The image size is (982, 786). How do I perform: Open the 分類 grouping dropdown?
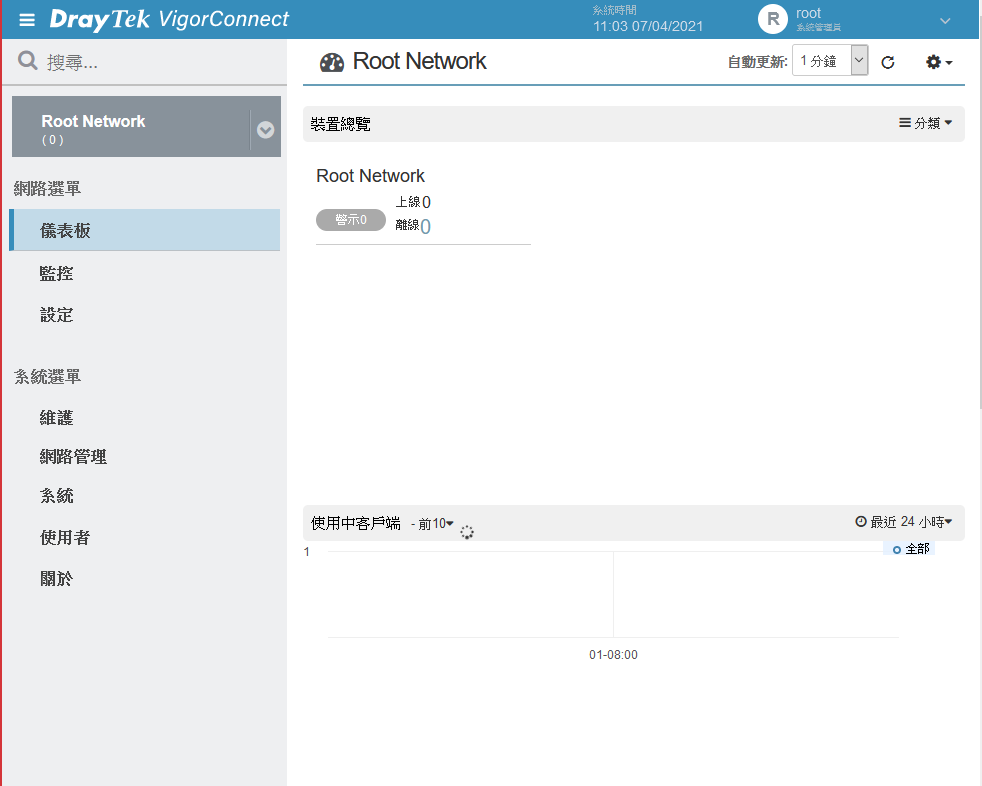click(926, 123)
